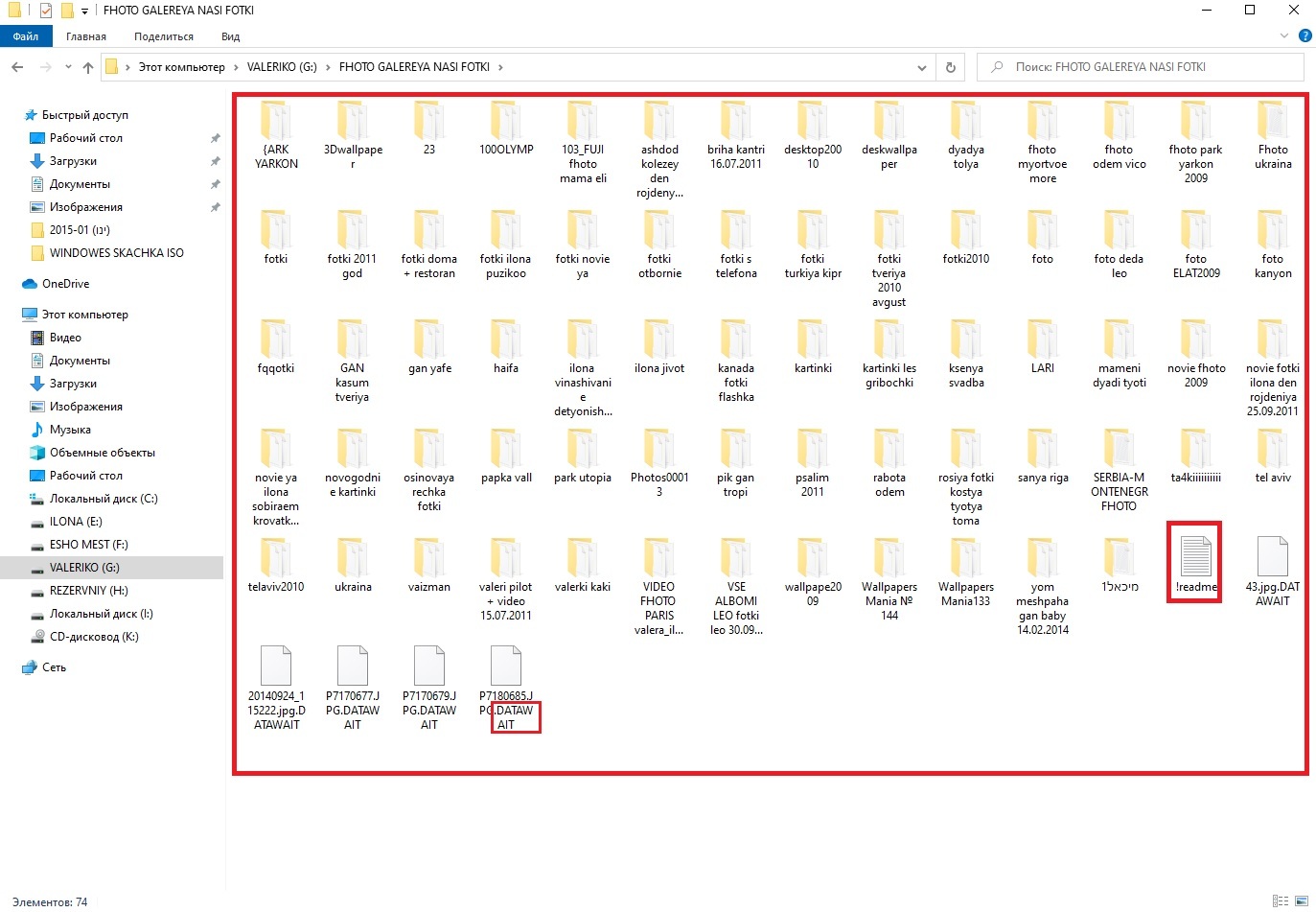Select the ksenya svadba folder
This screenshot has height=912, width=1316.
[966, 354]
